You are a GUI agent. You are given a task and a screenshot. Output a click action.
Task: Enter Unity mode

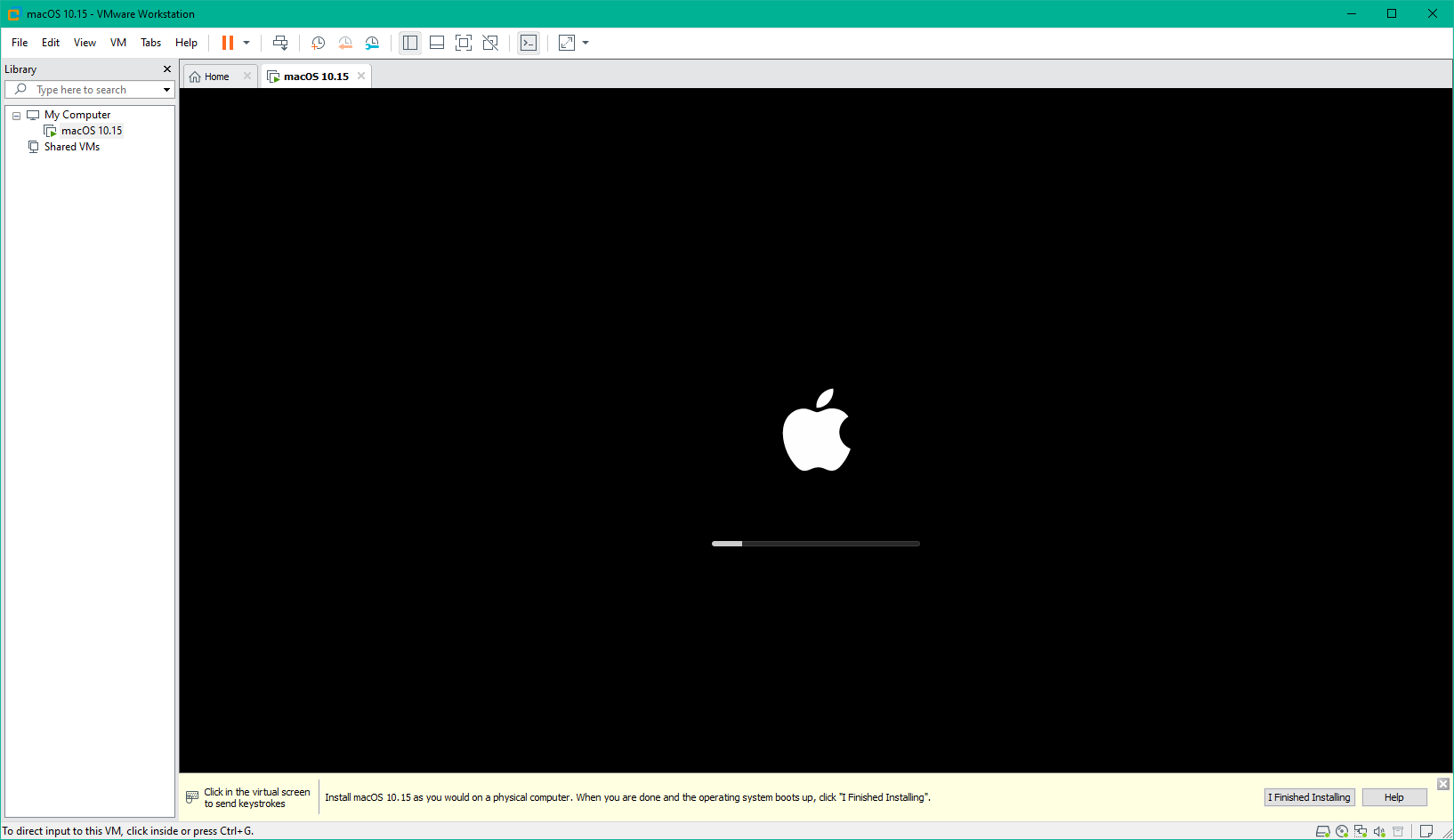click(x=490, y=43)
